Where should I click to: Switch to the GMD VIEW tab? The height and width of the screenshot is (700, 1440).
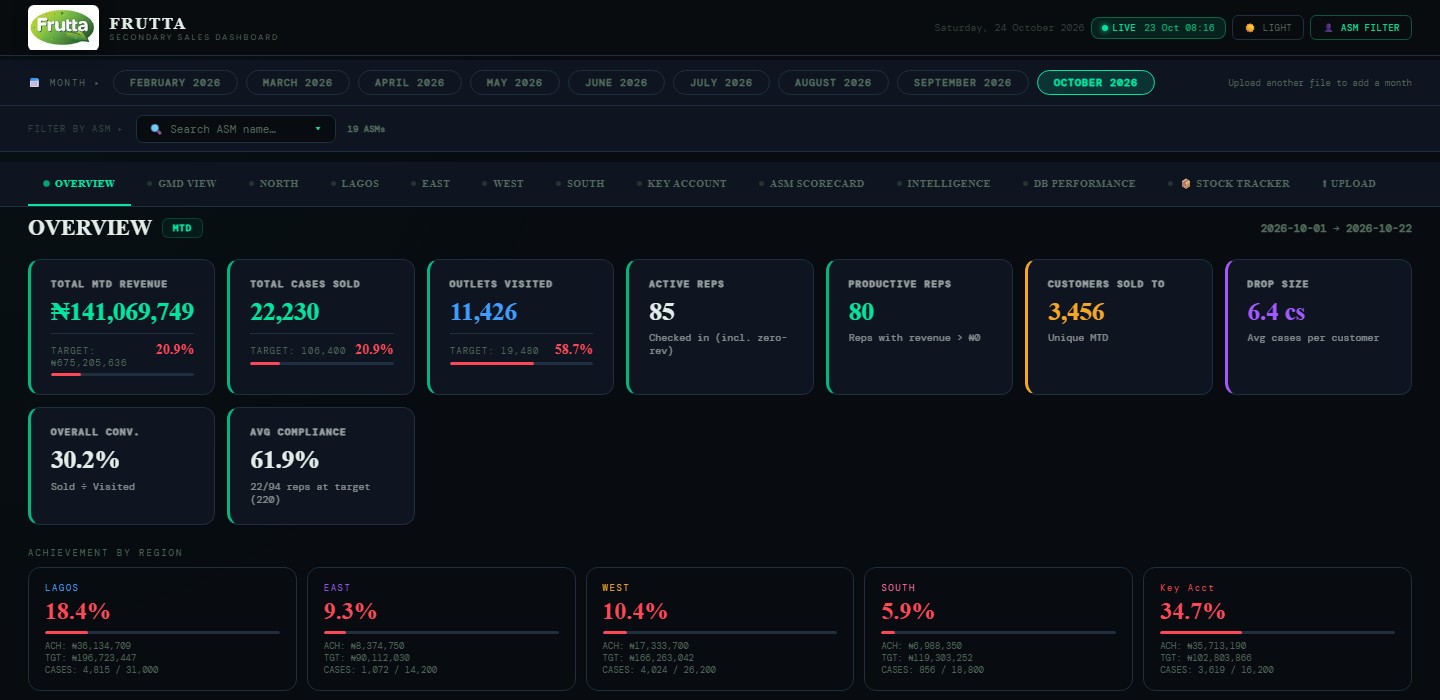point(181,184)
